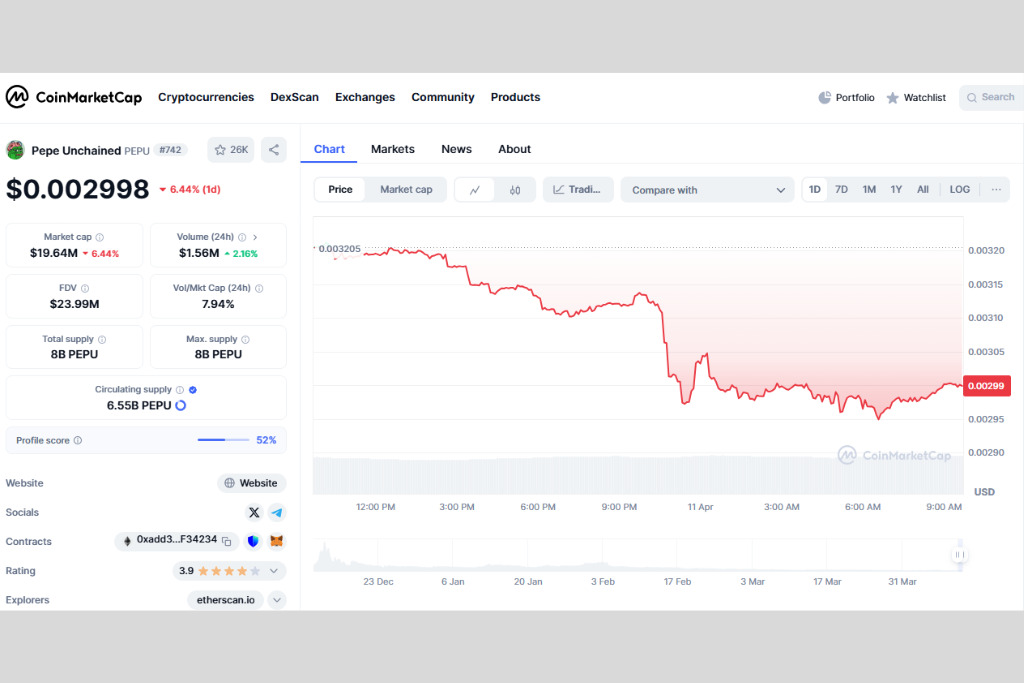
Task: Click Vol/Mkt Cap (24h) info icon
Action: tap(259, 288)
